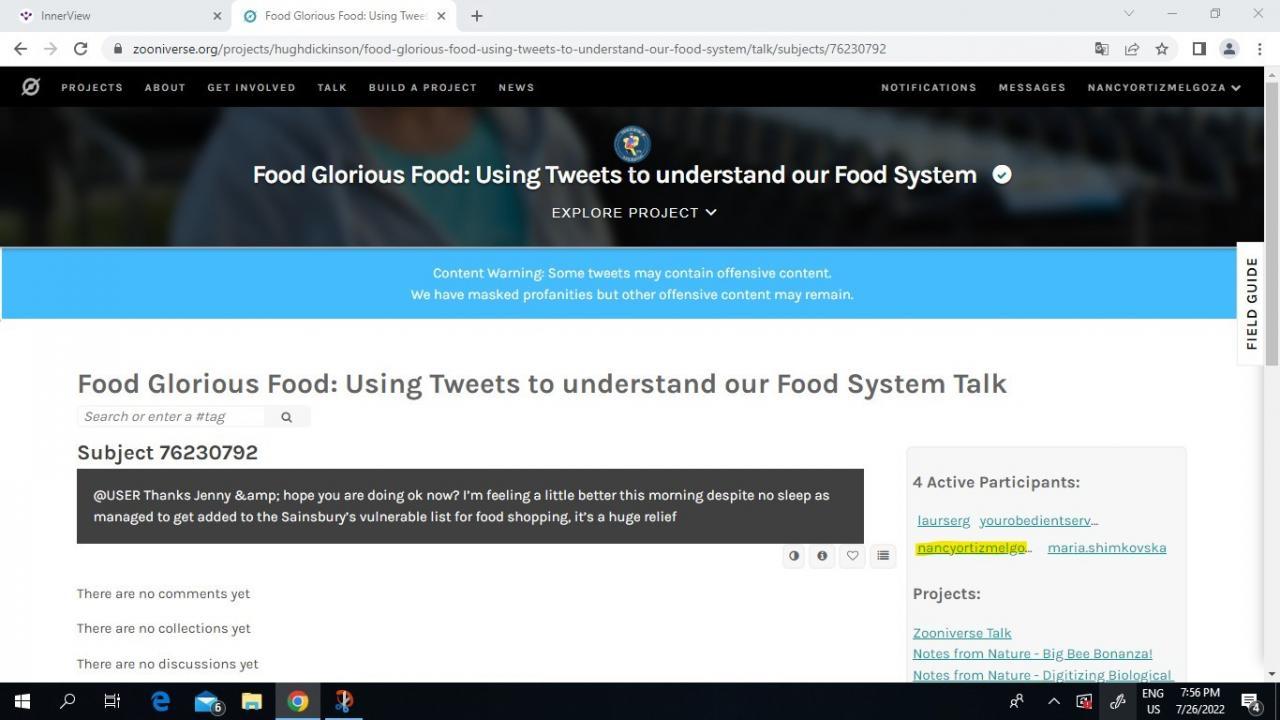This screenshot has height=720, width=1280.
Task: Open Chrome's three-dot menu
Action: click(1259, 48)
